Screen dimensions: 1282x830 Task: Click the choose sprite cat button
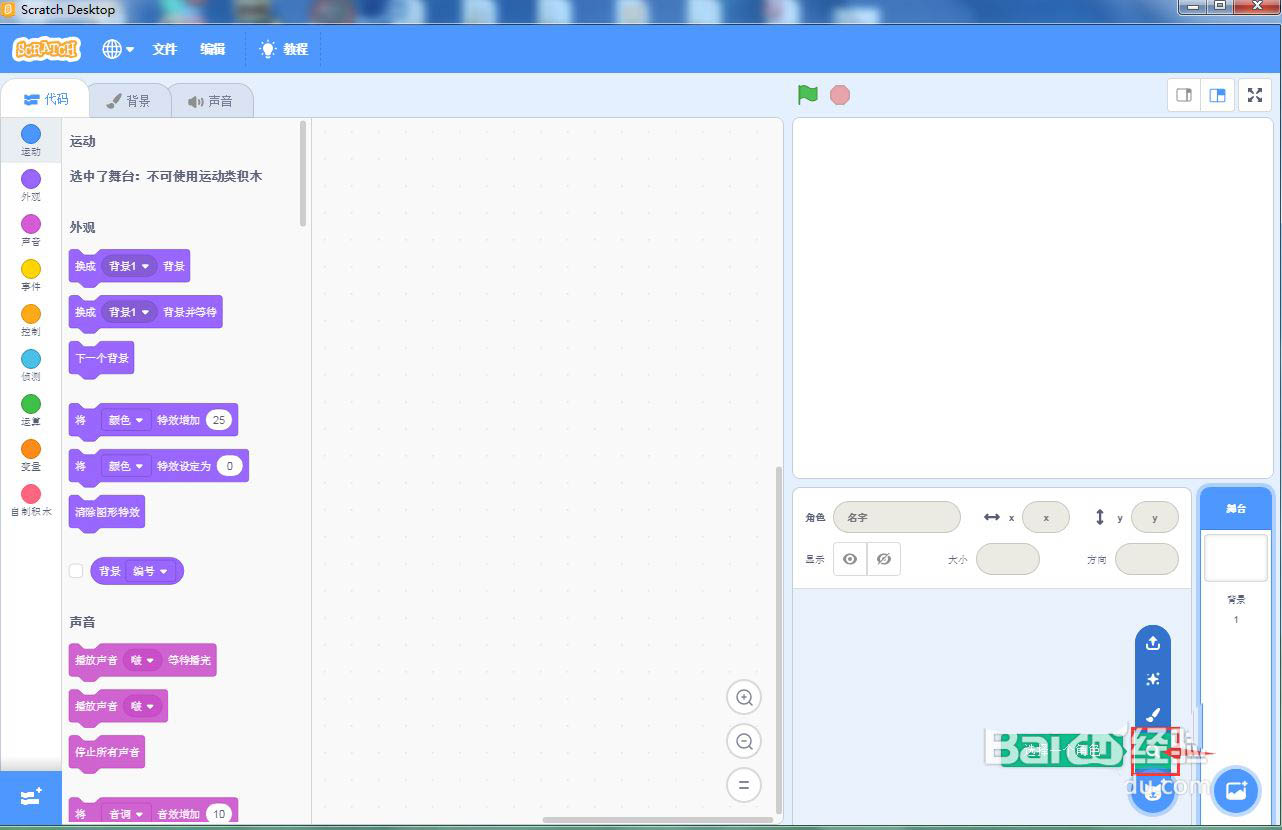point(1152,793)
